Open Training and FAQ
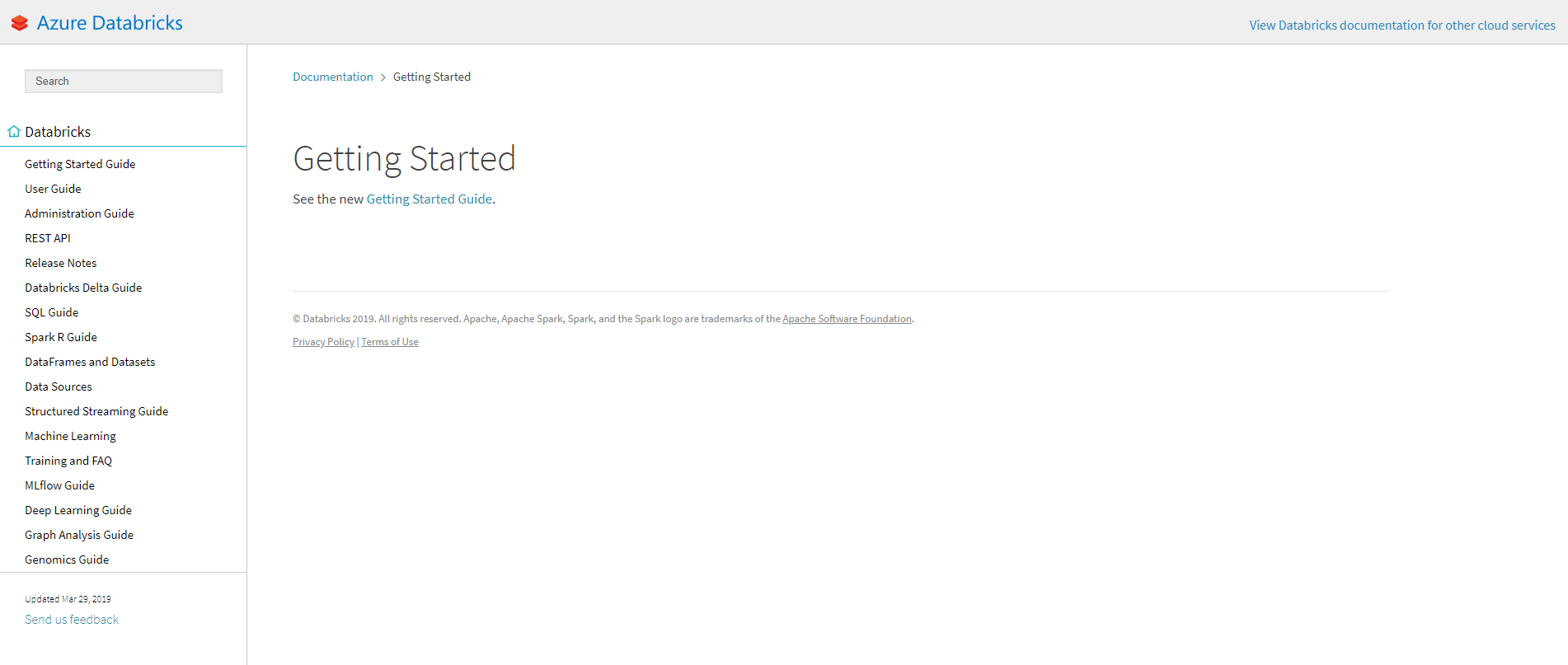Screen dimensions: 1568x665 click(68, 461)
